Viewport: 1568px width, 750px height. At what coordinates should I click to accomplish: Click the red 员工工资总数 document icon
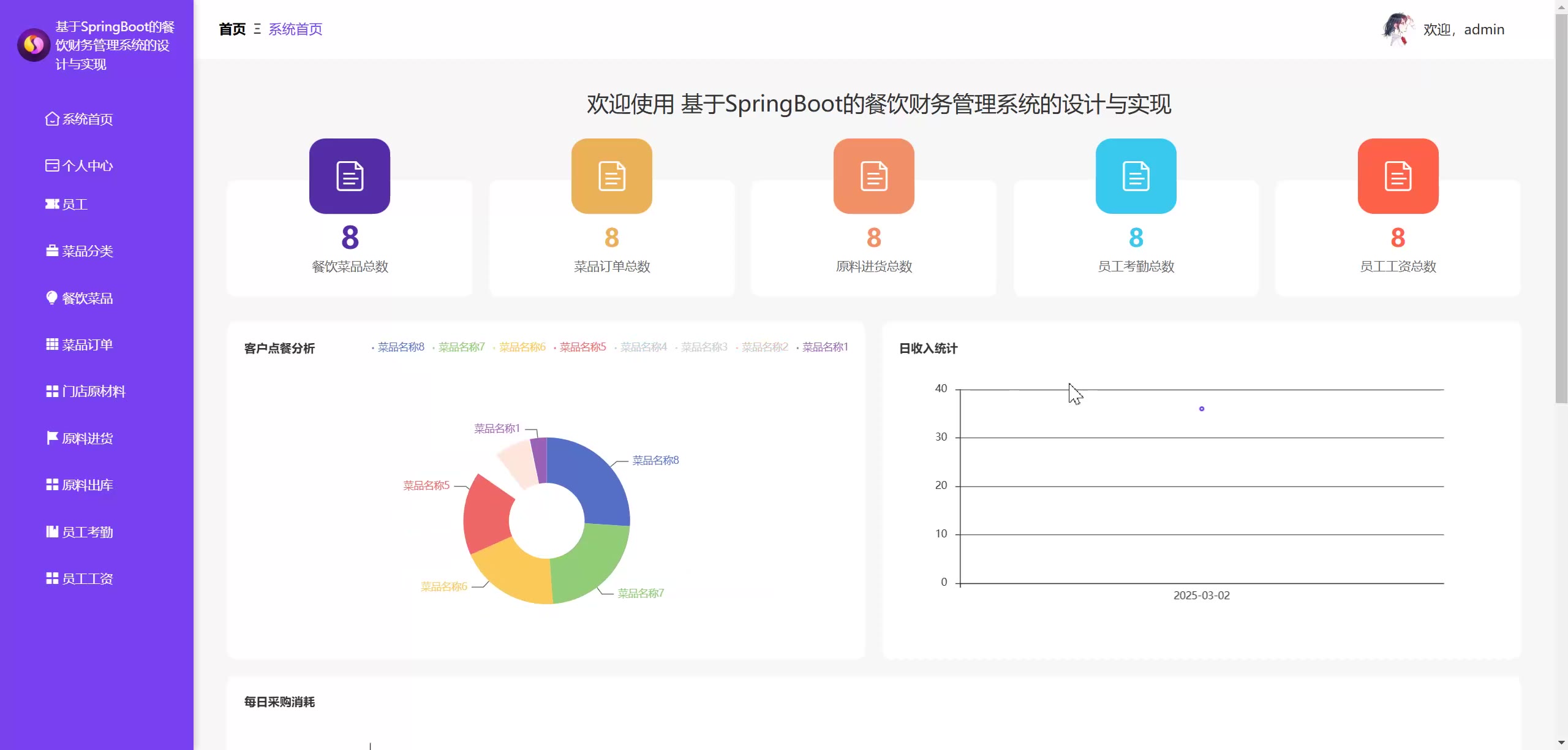click(1398, 176)
